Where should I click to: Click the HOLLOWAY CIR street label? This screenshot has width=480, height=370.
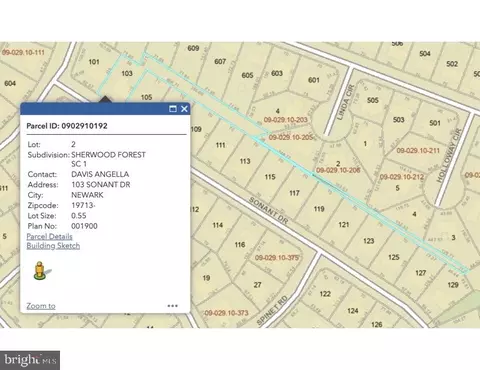pyautogui.click(x=448, y=155)
